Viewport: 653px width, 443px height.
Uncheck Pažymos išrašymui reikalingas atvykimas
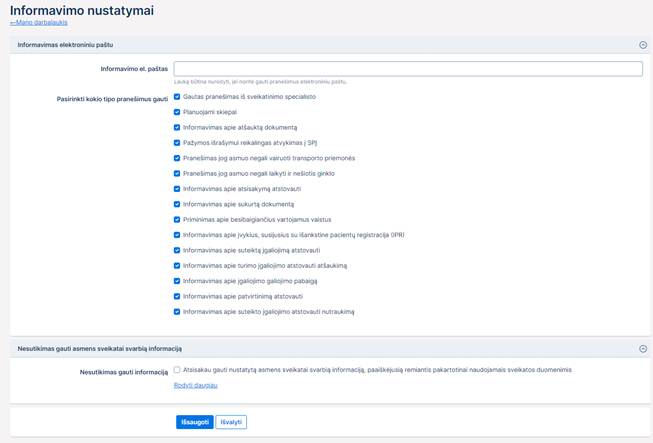[x=177, y=143]
